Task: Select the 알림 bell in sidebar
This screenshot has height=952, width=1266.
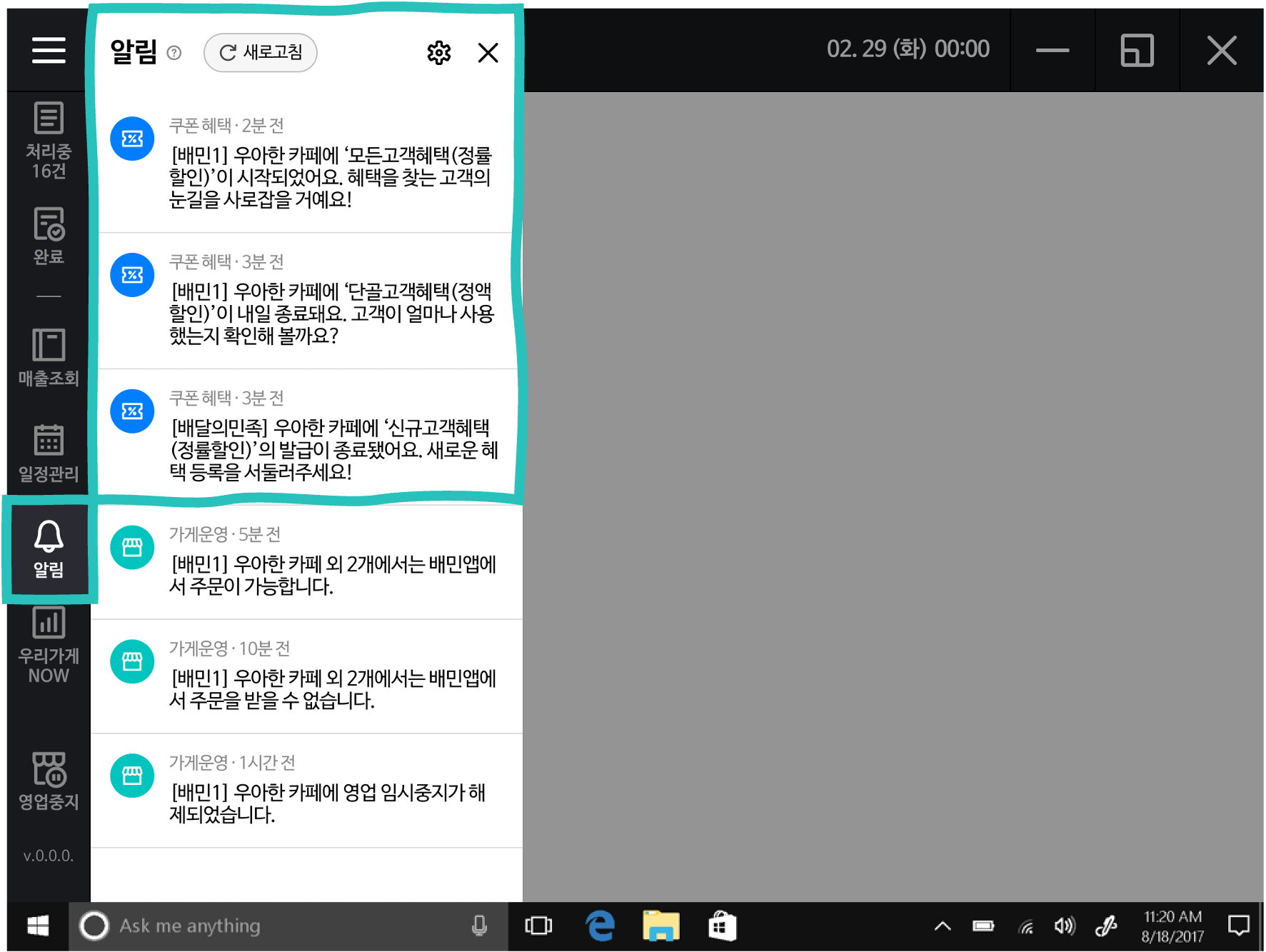Action: (x=49, y=549)
